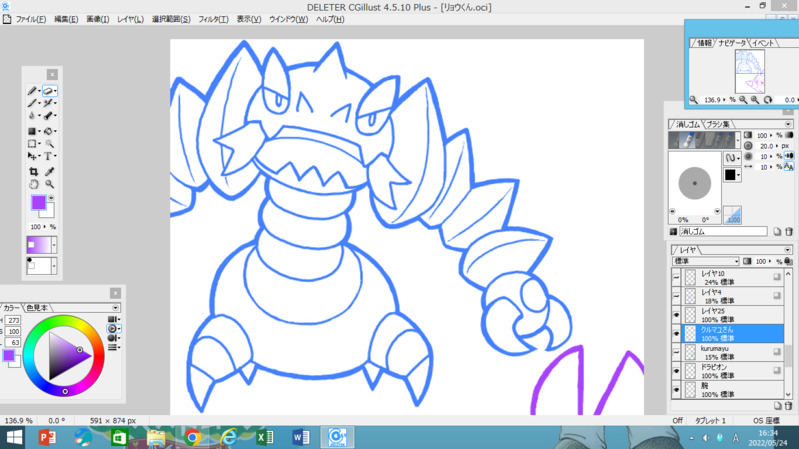This screenshot has width=799, height=449.
Task: Select the Paint bucket fill tool
Action: tap(48, 131)
